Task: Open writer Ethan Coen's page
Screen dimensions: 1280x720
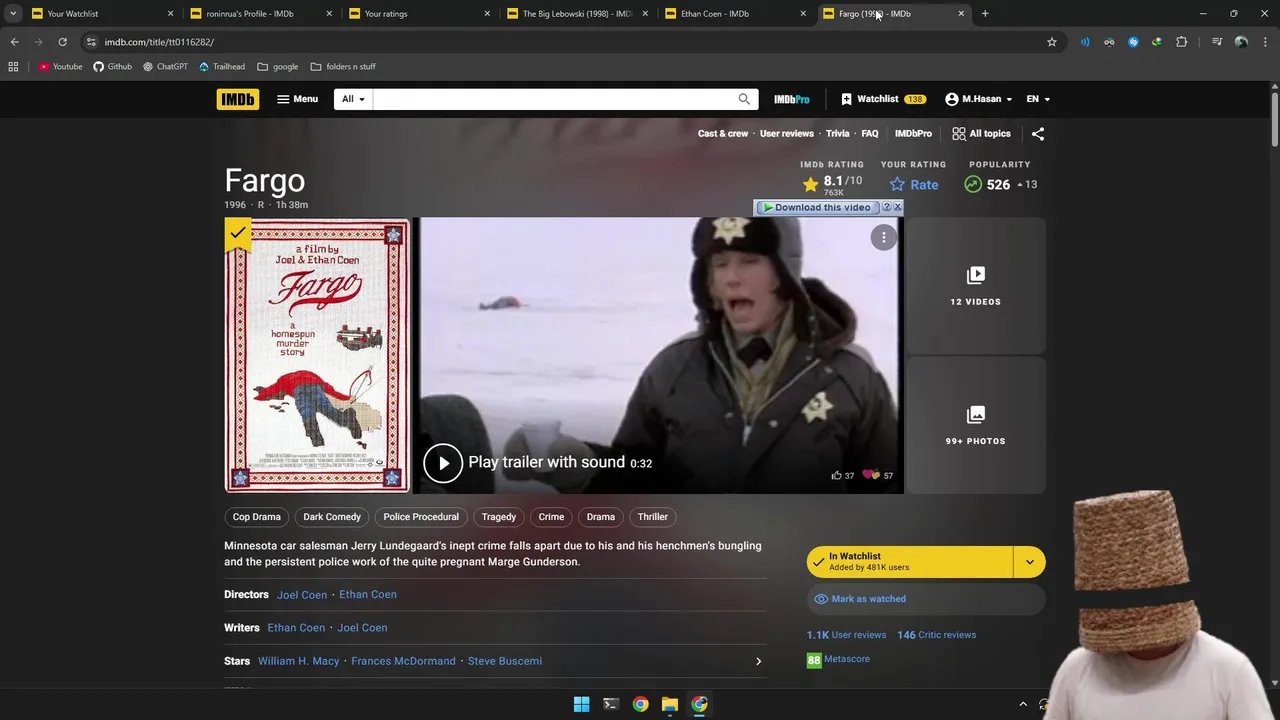Action: [x=296, y=628]
